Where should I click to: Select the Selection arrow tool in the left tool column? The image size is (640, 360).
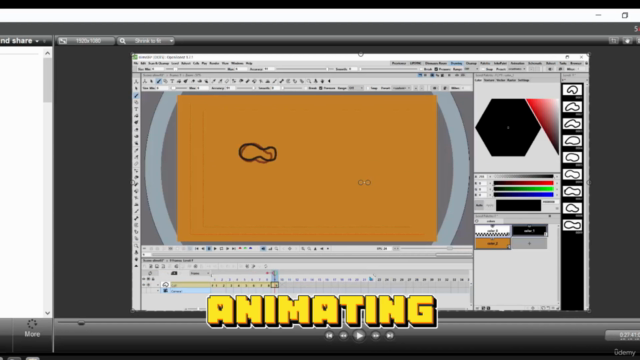click(x=136, y=89)
